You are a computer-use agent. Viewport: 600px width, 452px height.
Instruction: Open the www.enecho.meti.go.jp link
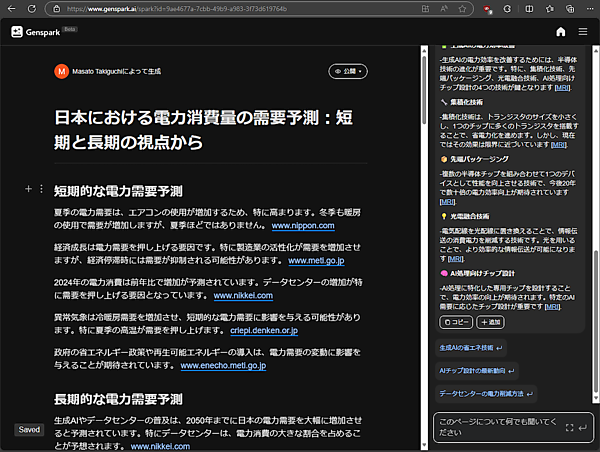click(223, 366)
